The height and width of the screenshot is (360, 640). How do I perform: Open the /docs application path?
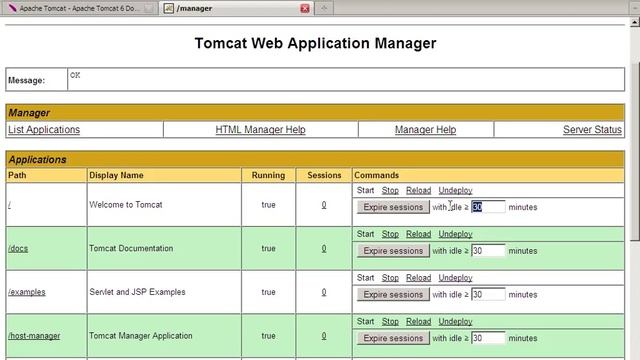pos(18,249)
